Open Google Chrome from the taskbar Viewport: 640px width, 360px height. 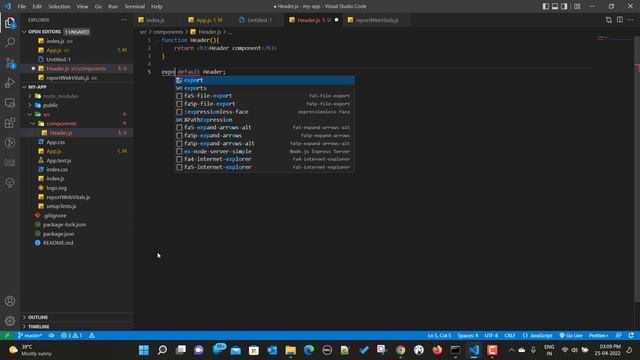tap(400, 350)
